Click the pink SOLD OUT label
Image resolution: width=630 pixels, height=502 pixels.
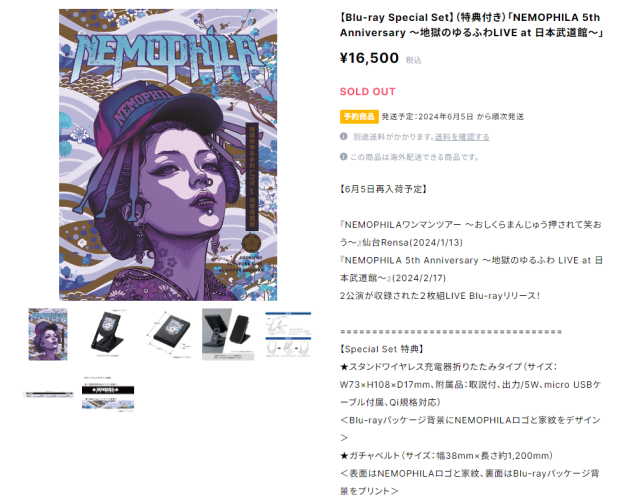(368, 92)
